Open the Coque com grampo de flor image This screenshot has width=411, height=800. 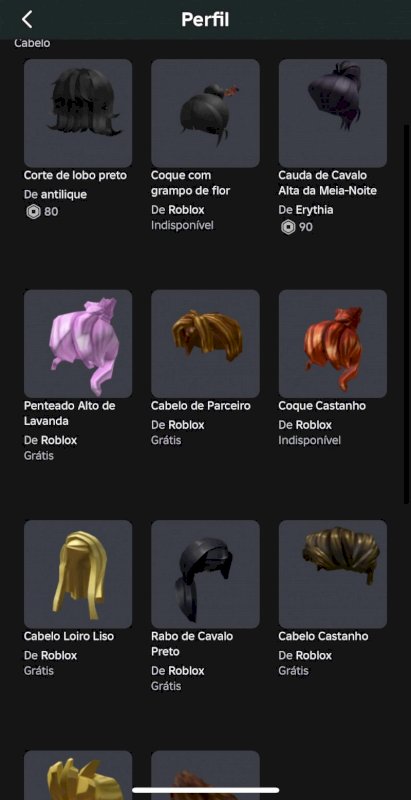click(206, 113)
